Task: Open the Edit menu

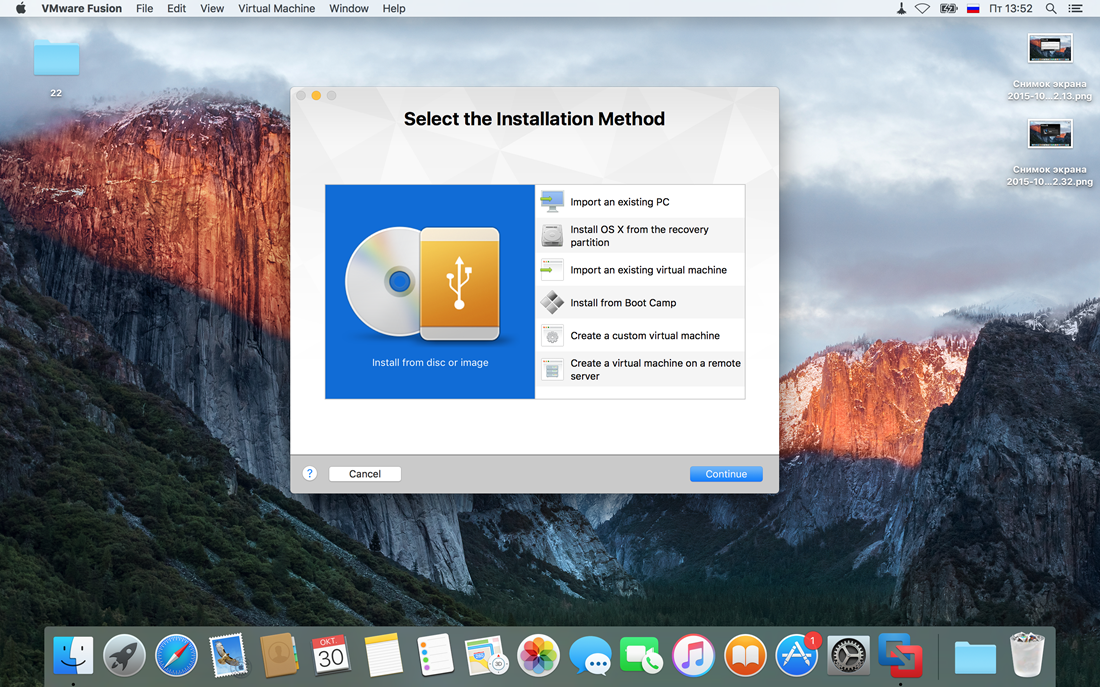Action: point(176,8)
